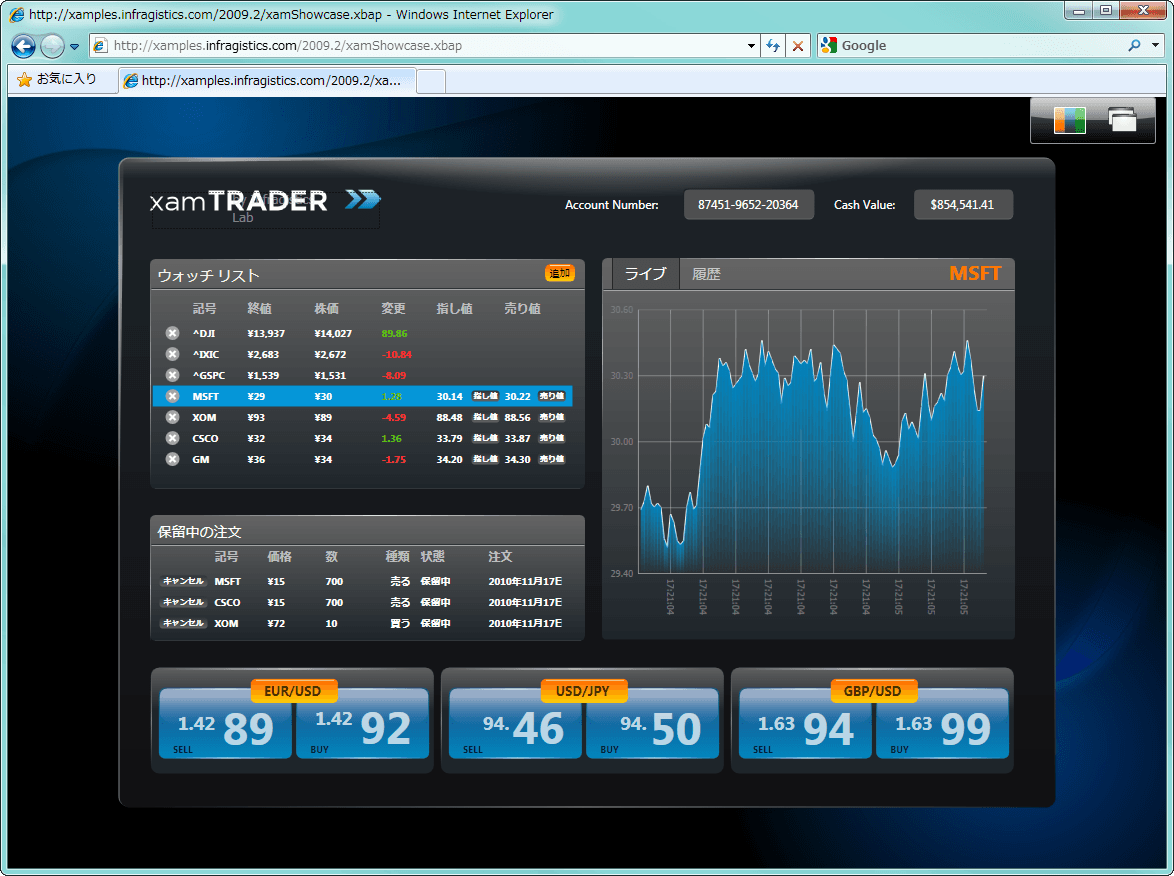The width and height of the screenshot is (1174, 876).
Task: Click the colored panels icon at top right
Action: click(1069, 120)
